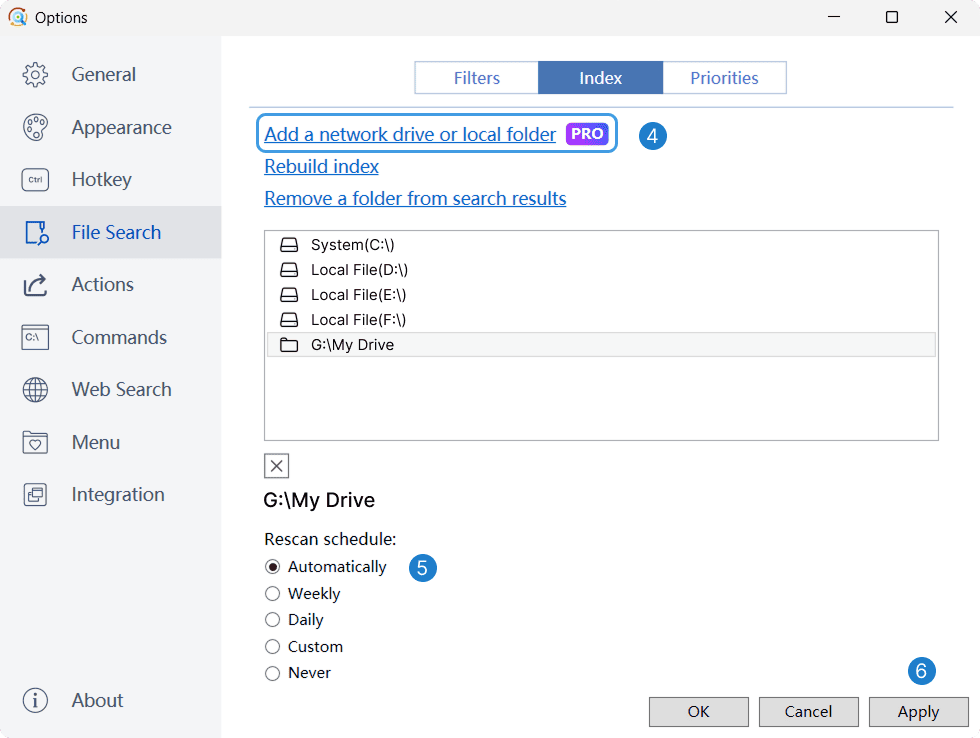Open the Integration settings section
Image resolution: width=980 pixels, height=738 pixels.
click(x=111, y=495)
